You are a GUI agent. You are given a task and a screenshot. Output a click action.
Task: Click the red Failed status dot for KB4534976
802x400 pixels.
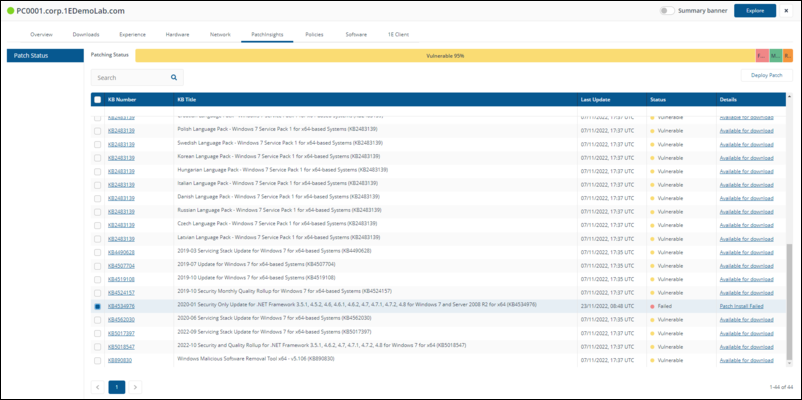[652, 306]
